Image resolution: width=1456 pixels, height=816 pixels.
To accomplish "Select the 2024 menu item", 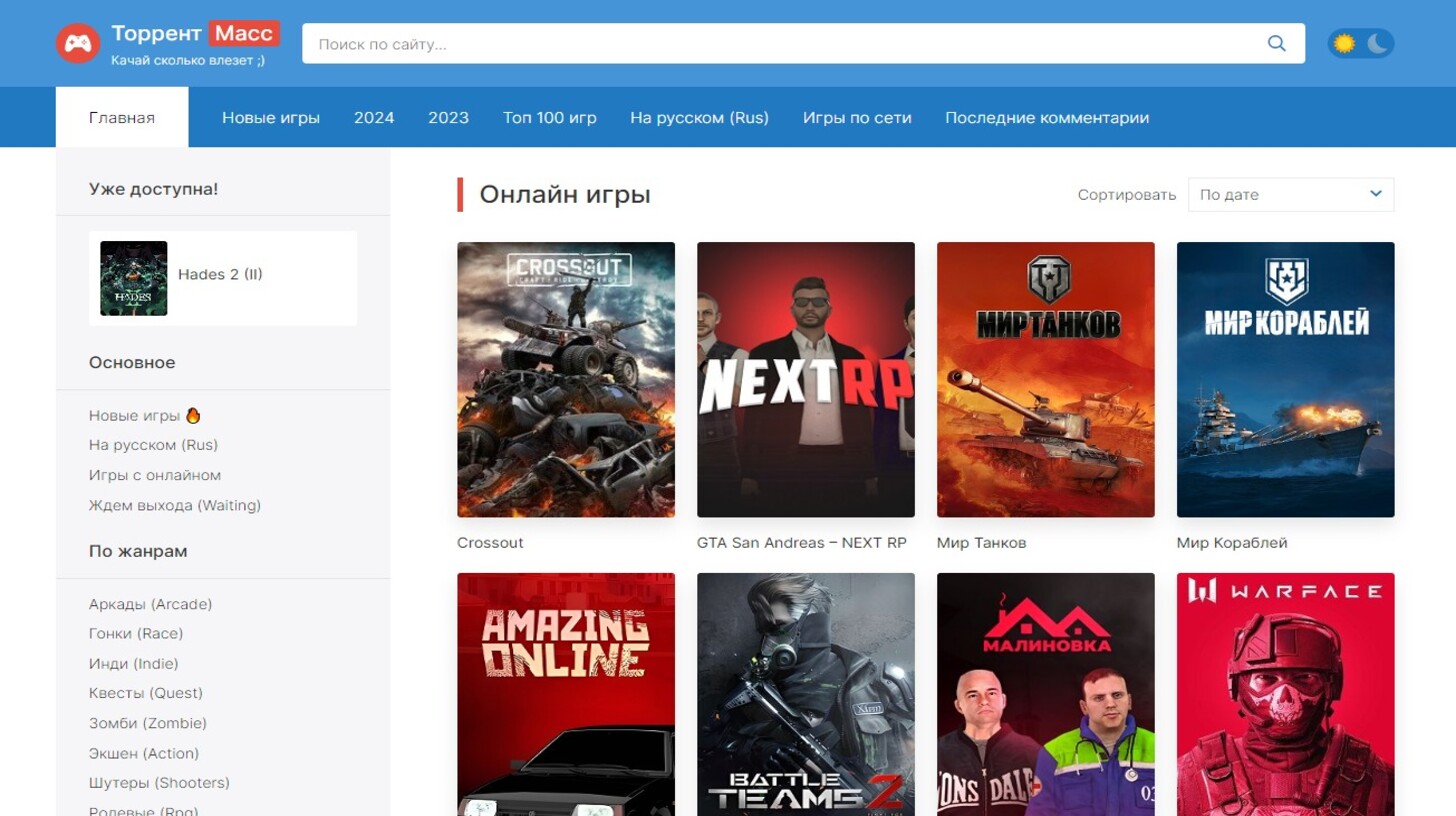I will 374,117.
